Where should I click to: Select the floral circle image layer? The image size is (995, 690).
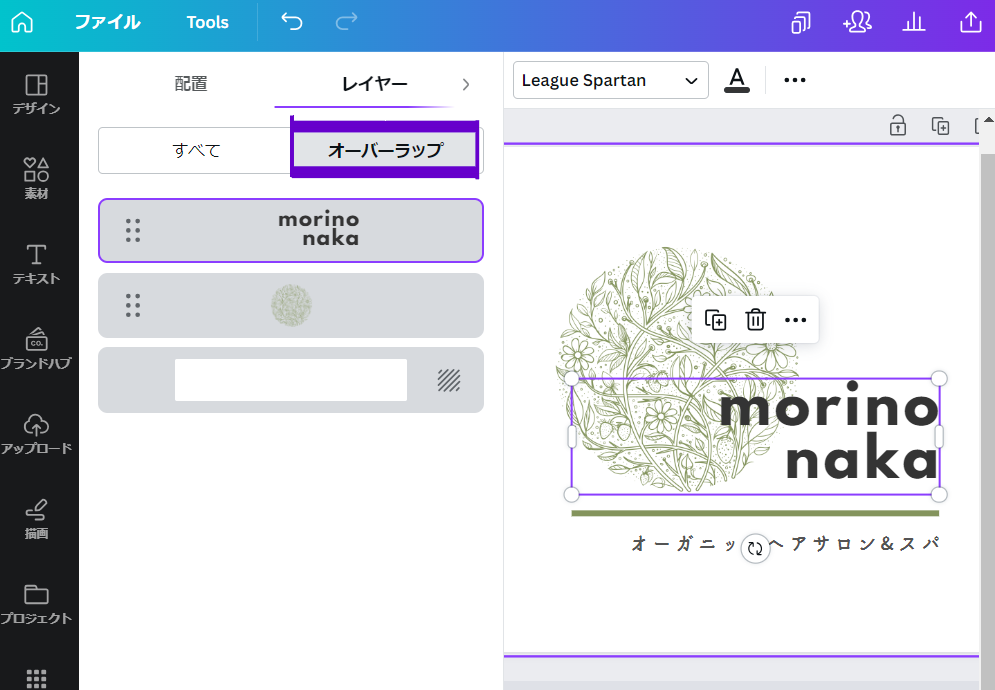click(x=291, y=305)
